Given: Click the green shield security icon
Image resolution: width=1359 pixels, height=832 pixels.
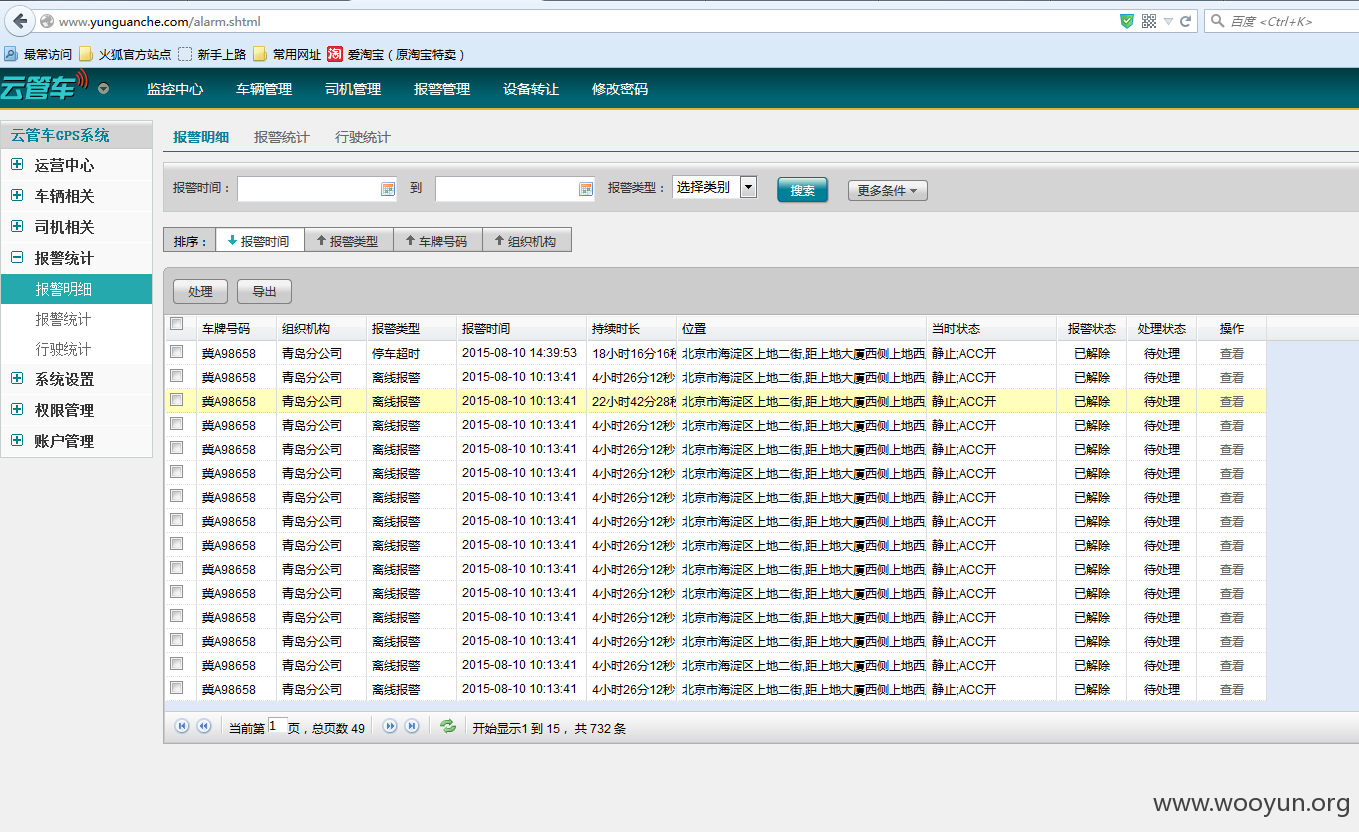Looking at the screenshot, I should [x=1127, y=21].
